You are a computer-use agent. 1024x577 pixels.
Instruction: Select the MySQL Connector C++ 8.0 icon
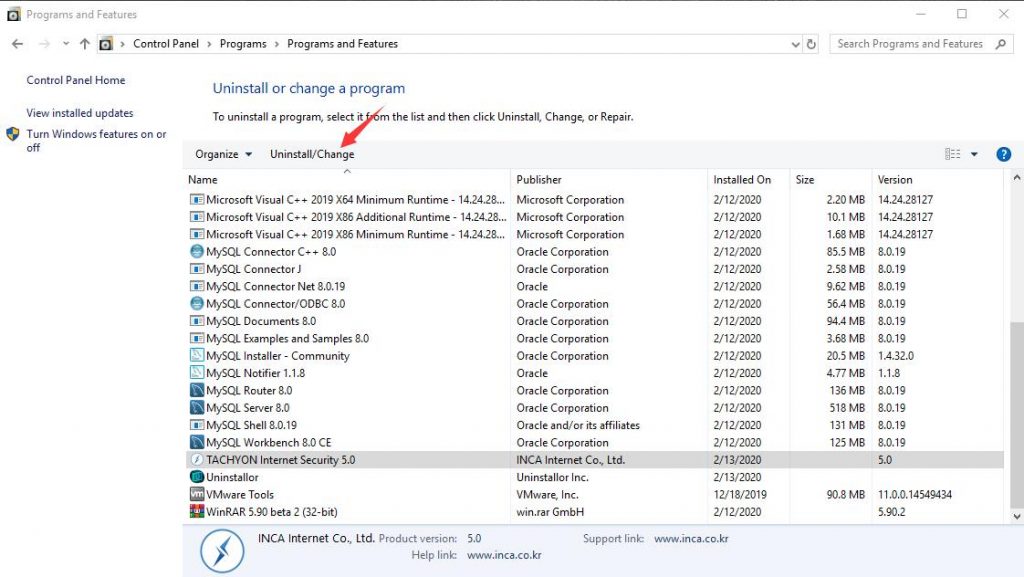pos(197,251)
